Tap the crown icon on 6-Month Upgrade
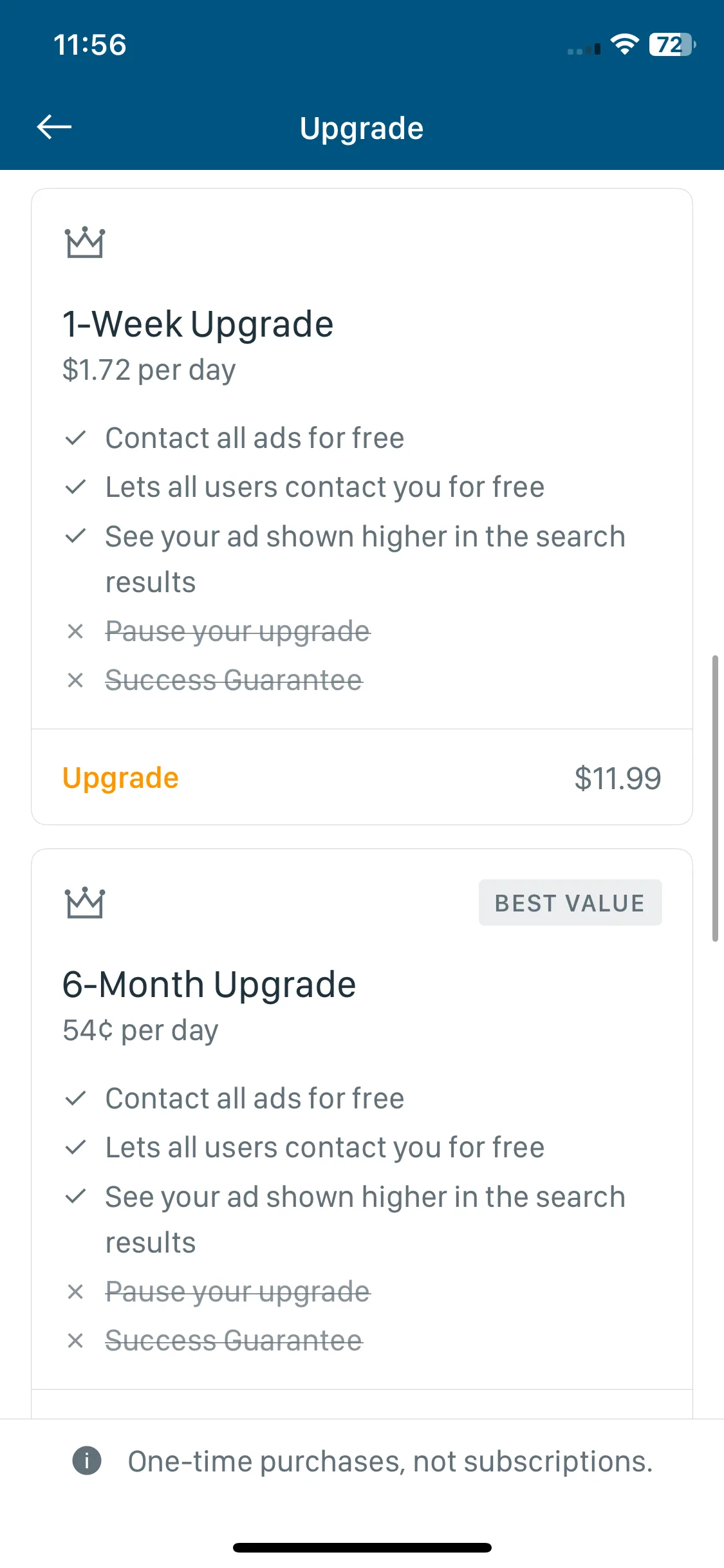Image resolution: width=724 pixels, height=1568 pixels. [x=84, y=902]
